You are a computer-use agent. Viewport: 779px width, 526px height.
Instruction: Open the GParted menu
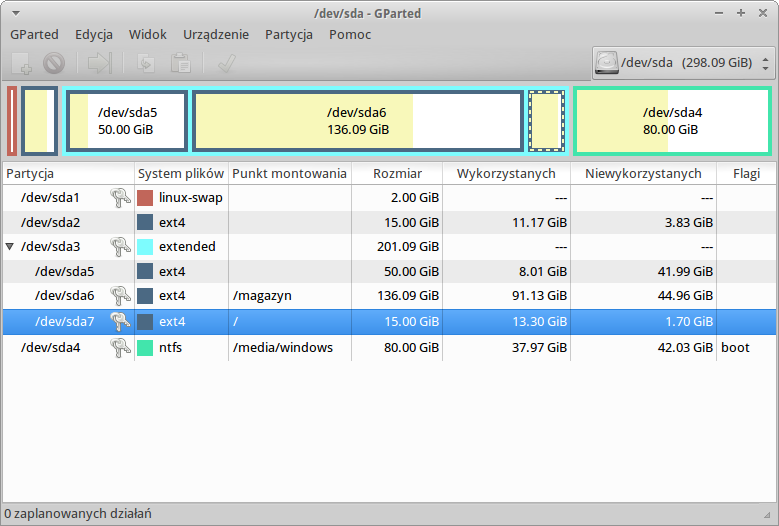[x=34, y=35]
